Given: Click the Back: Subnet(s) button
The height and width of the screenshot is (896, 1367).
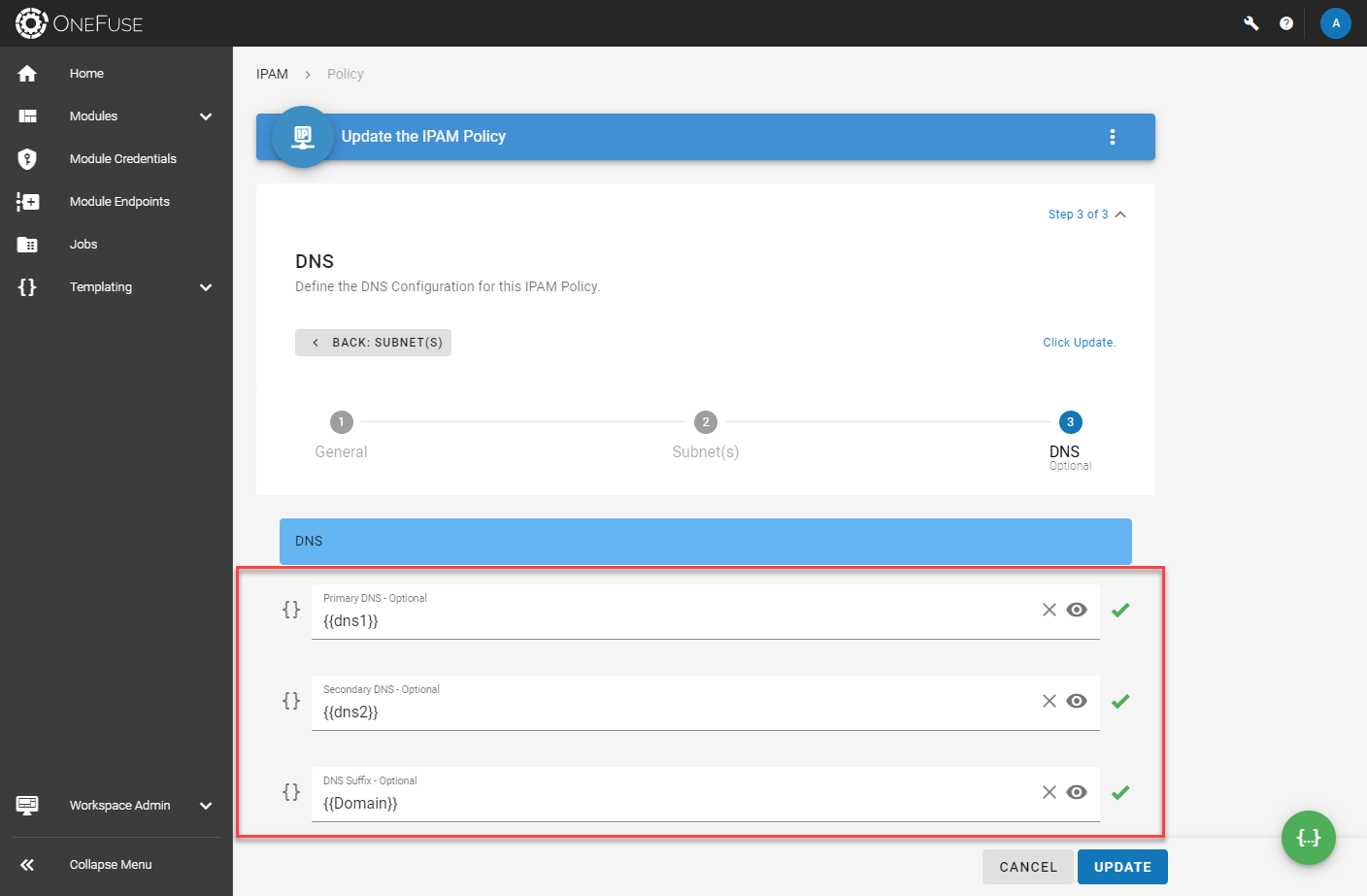Looking at the screenshot, I should click(x=373, y=343).
